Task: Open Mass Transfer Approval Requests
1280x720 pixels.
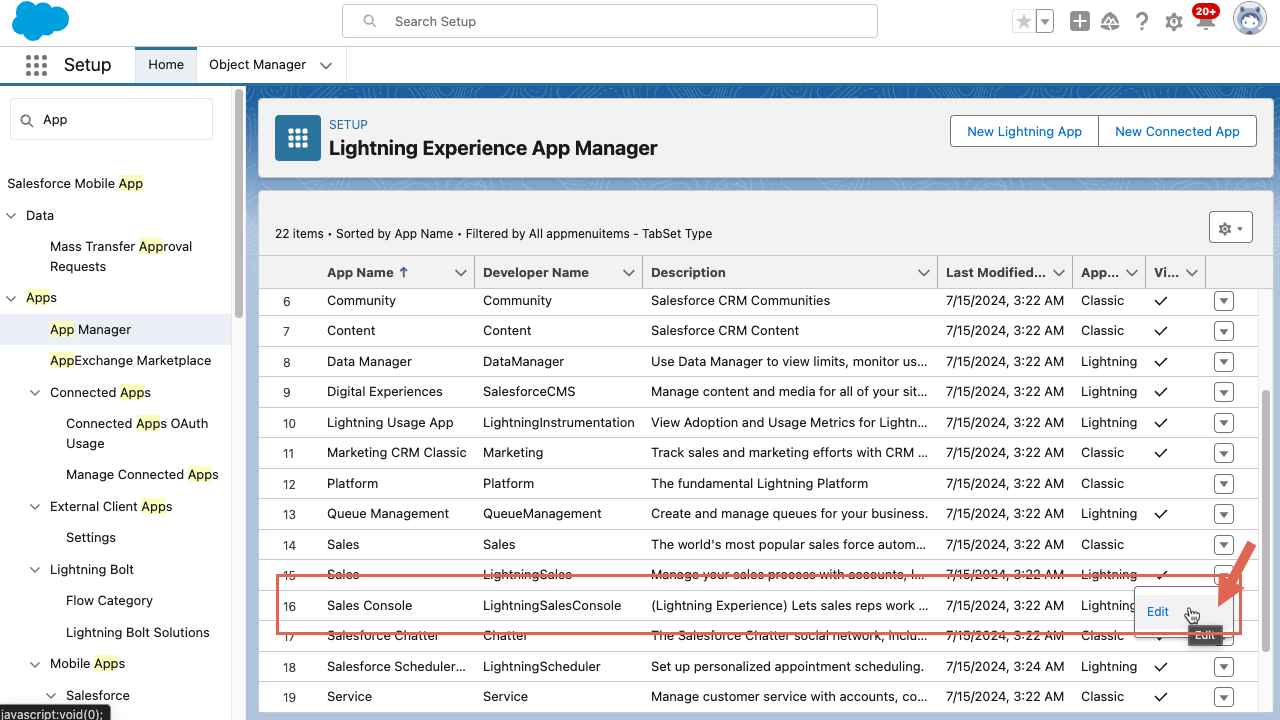Action: (121, 256)
